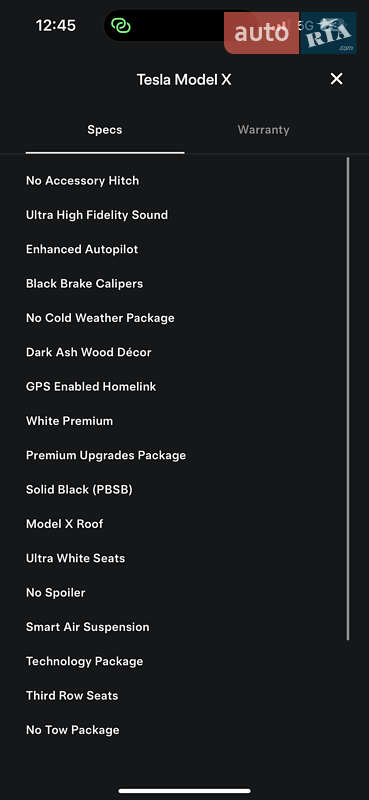Tap the Ultra High Fidelity Sound item
The width and height of the screenshot is (369, 800).
point(97,215)
